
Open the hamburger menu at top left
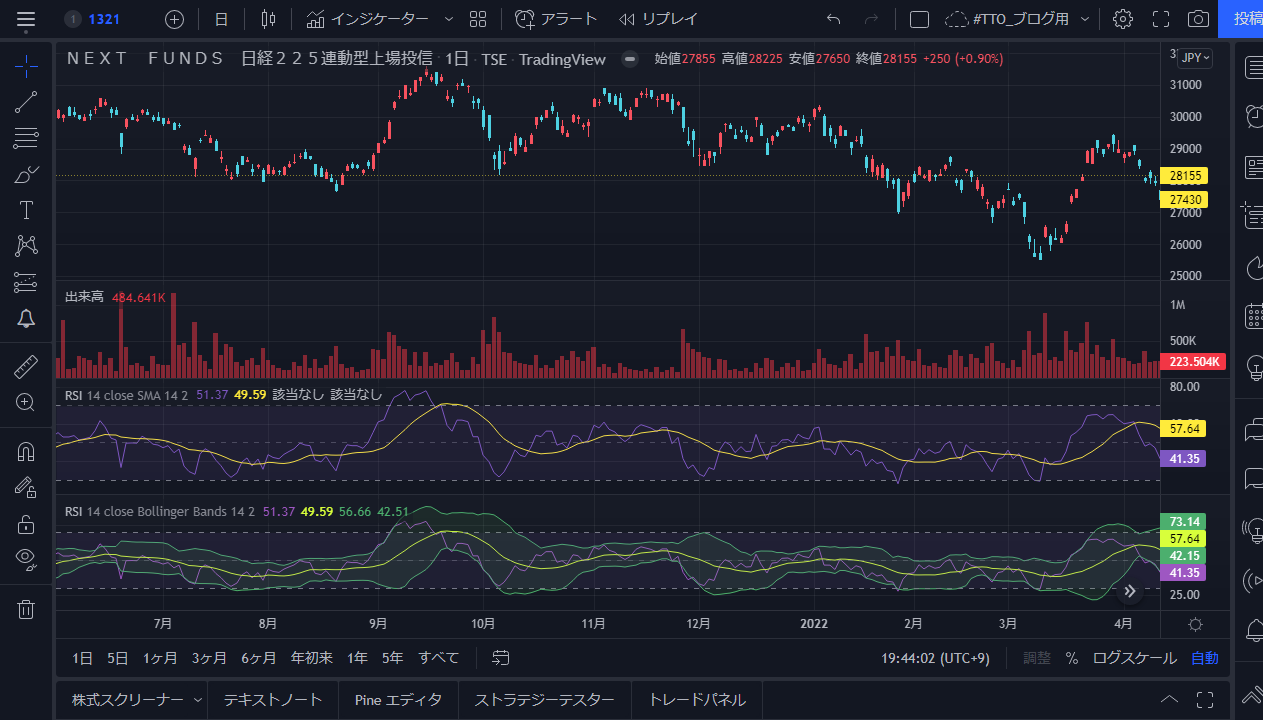pos(25,18)
